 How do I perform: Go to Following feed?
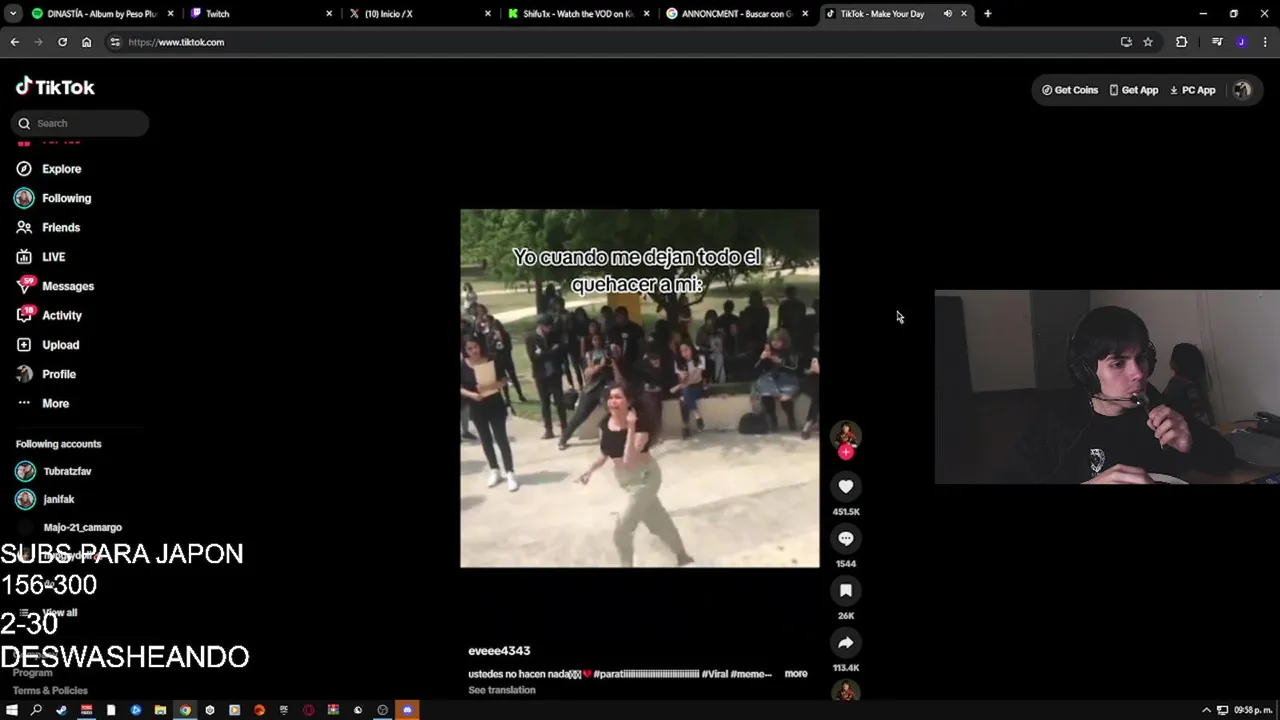click(66, 198)
